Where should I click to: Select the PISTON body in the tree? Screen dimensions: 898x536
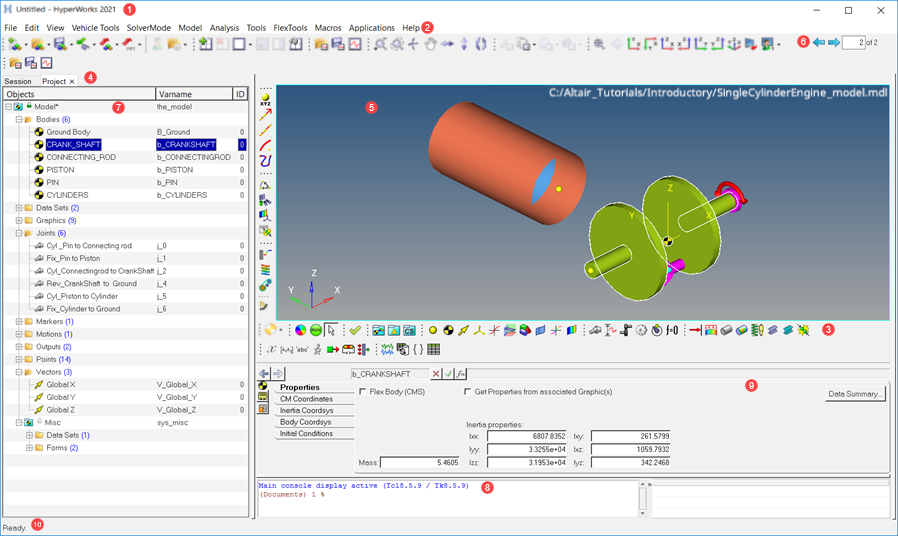tap(60, 170)
